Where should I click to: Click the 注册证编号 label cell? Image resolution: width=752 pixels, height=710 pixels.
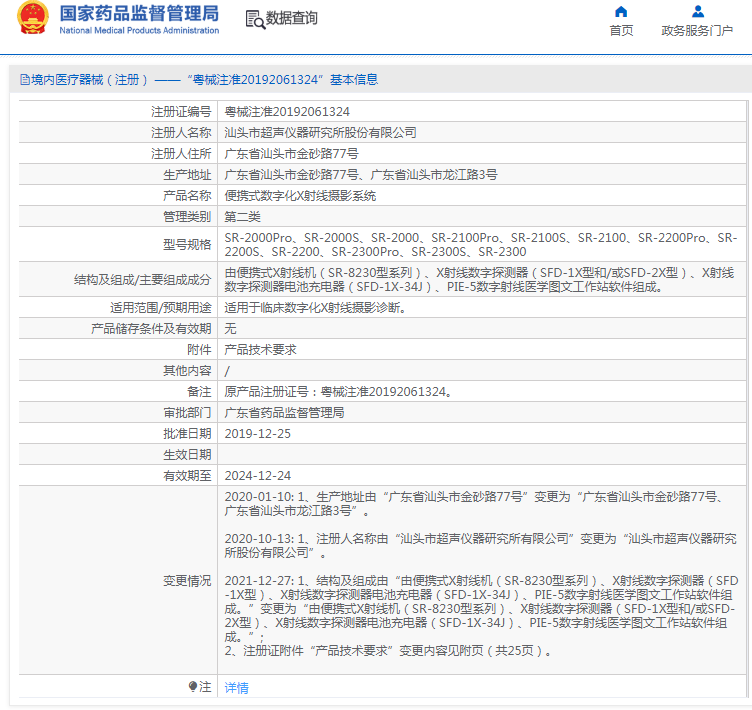tap(181, 112)
